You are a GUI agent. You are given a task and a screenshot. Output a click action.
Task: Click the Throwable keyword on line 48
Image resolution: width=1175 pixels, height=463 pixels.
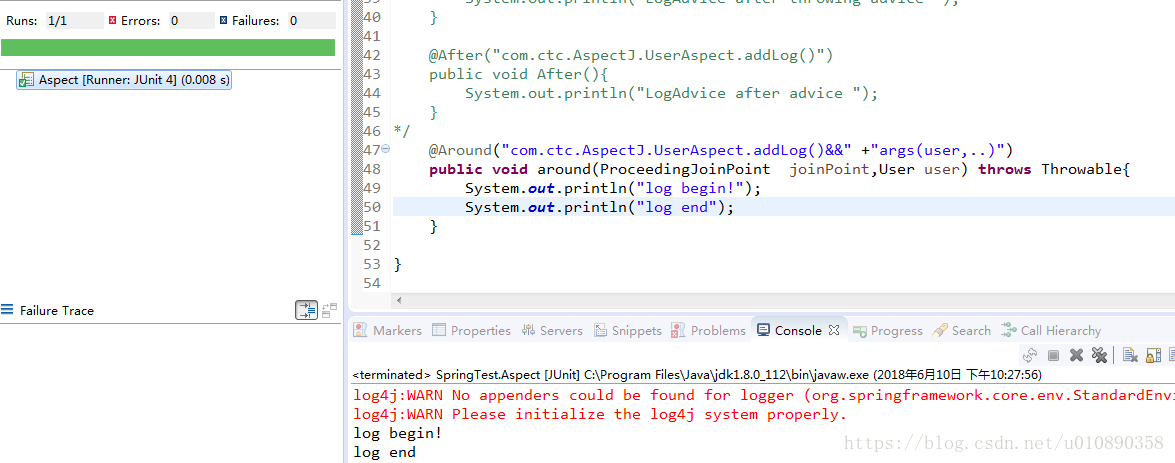[x=1081, y=169]
